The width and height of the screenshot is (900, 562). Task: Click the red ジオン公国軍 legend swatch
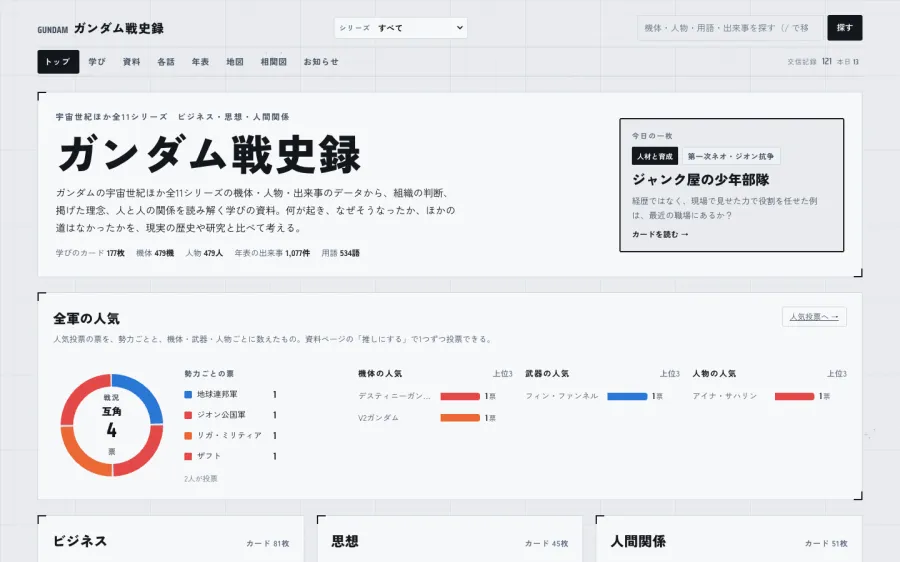(188, 415)
